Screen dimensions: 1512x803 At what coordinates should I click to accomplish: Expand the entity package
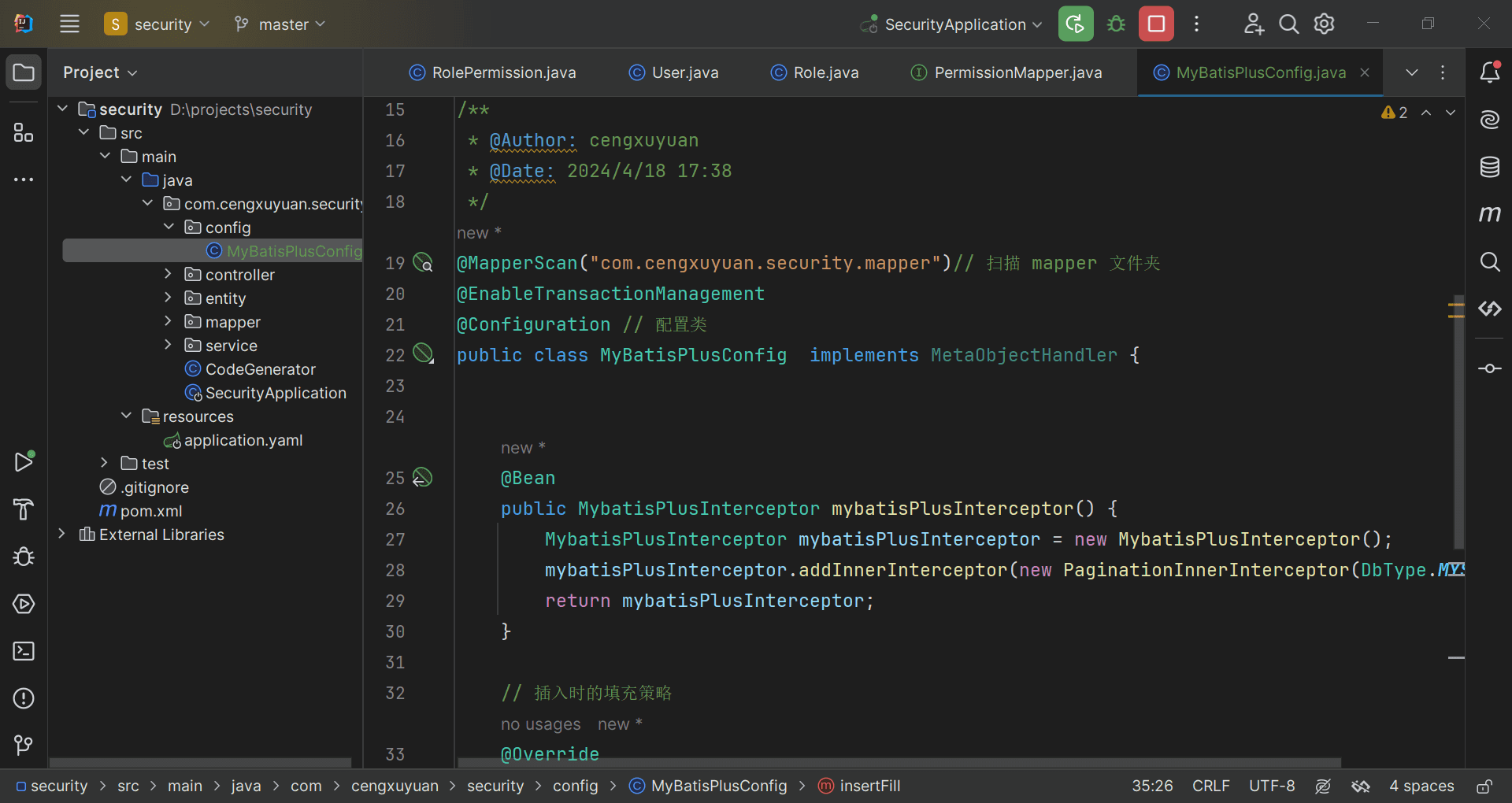pos(168,298)
